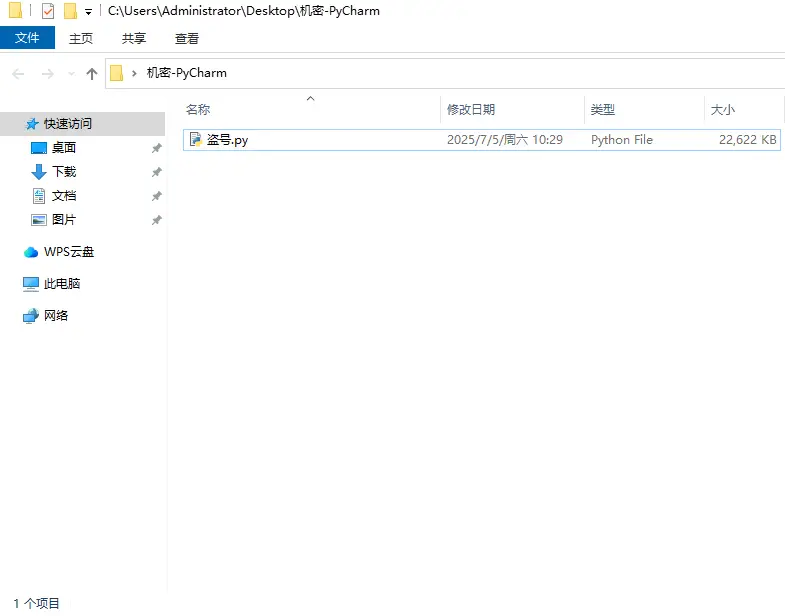
Task: Click the properties checkmark icon in the title bar
Action: pyautogui.click(x=48, y=11)
